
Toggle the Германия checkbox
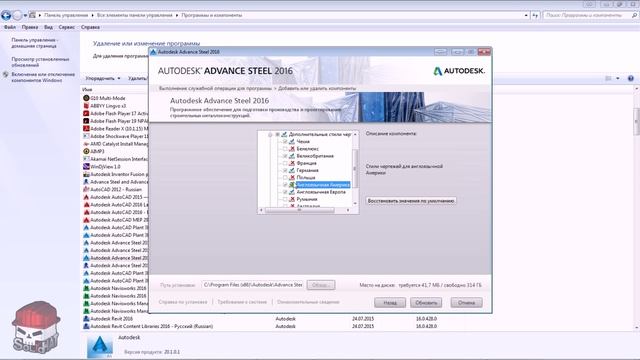pyautogui.click(x=285, y=170)
